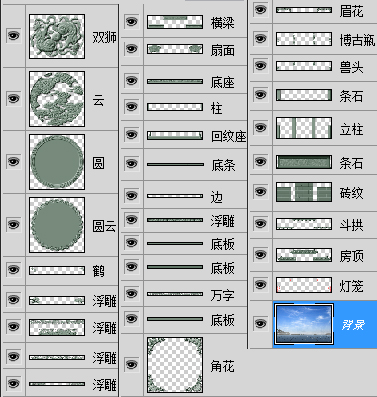Select layer name 双狮
The width and height of the screenshot is (377, 397).
(104, 37)
